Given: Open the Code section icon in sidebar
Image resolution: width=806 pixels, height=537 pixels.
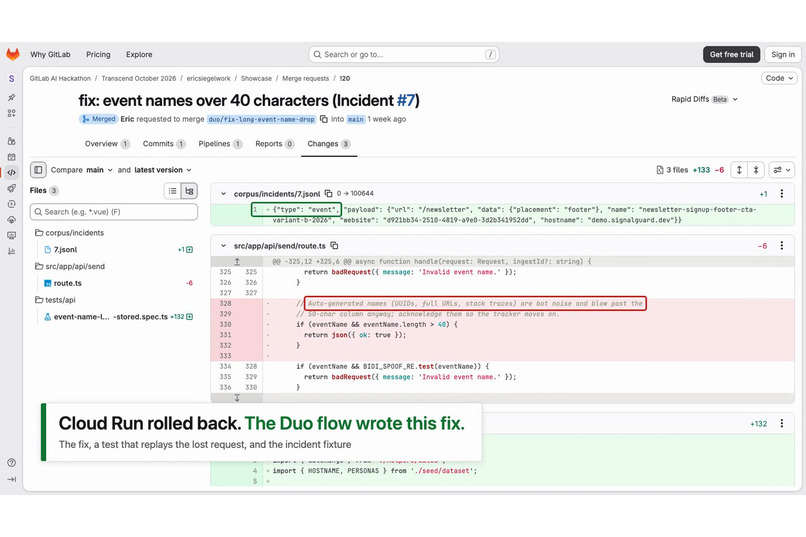Looking at the screenshot, I should point(11,173).
